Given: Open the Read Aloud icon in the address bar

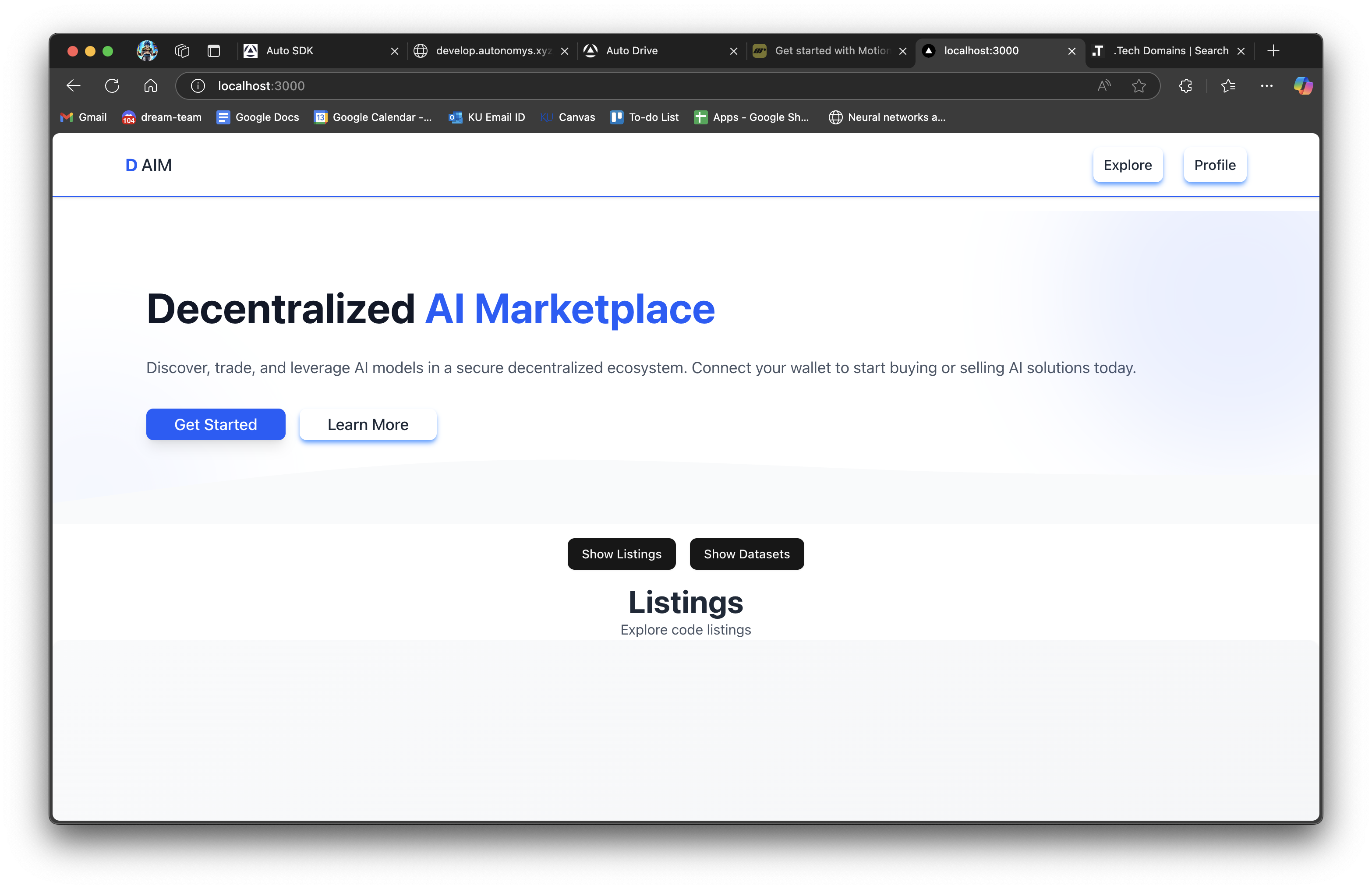Looking at the screenshot, I should (x=1103, y=86).
